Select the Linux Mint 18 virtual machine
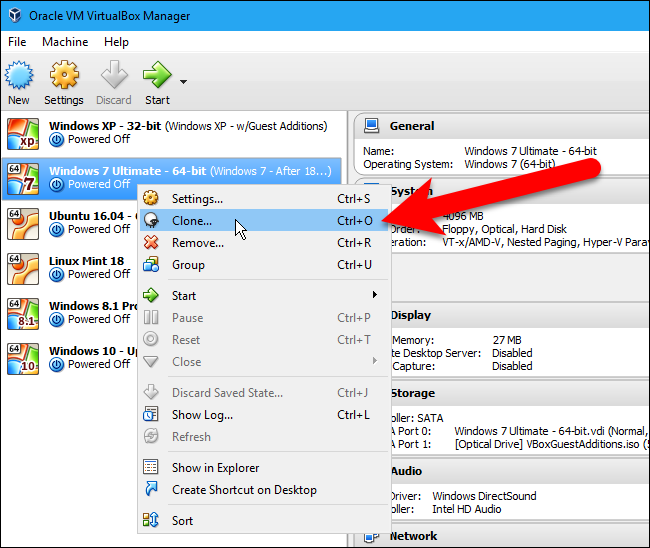Screen dimensions: 650x548 [70, 268]
